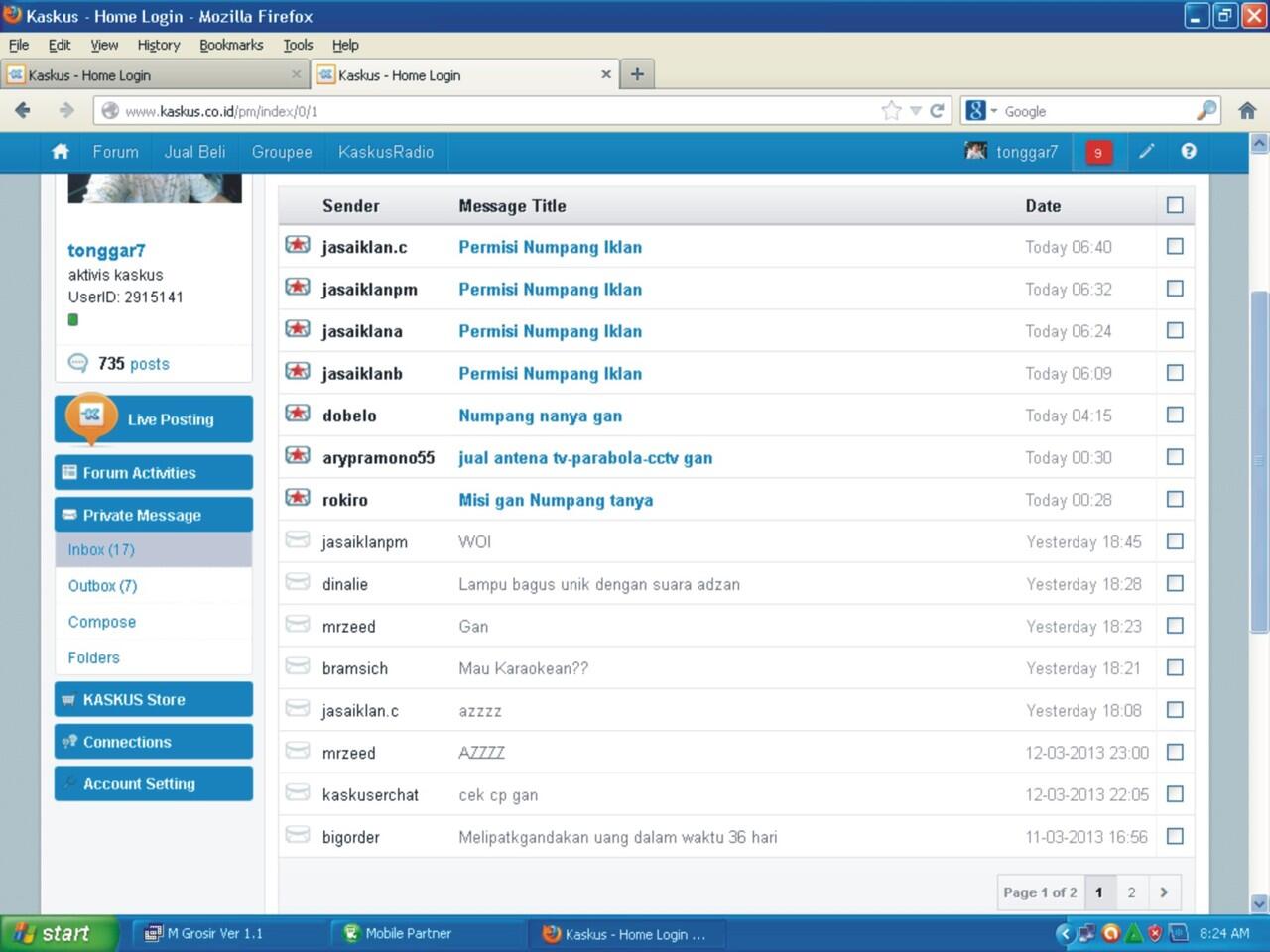Go to Kaskus home icon in navbar
This screenshot has width=1270, height=952.
pyautogui.click(x=61, y=152)
